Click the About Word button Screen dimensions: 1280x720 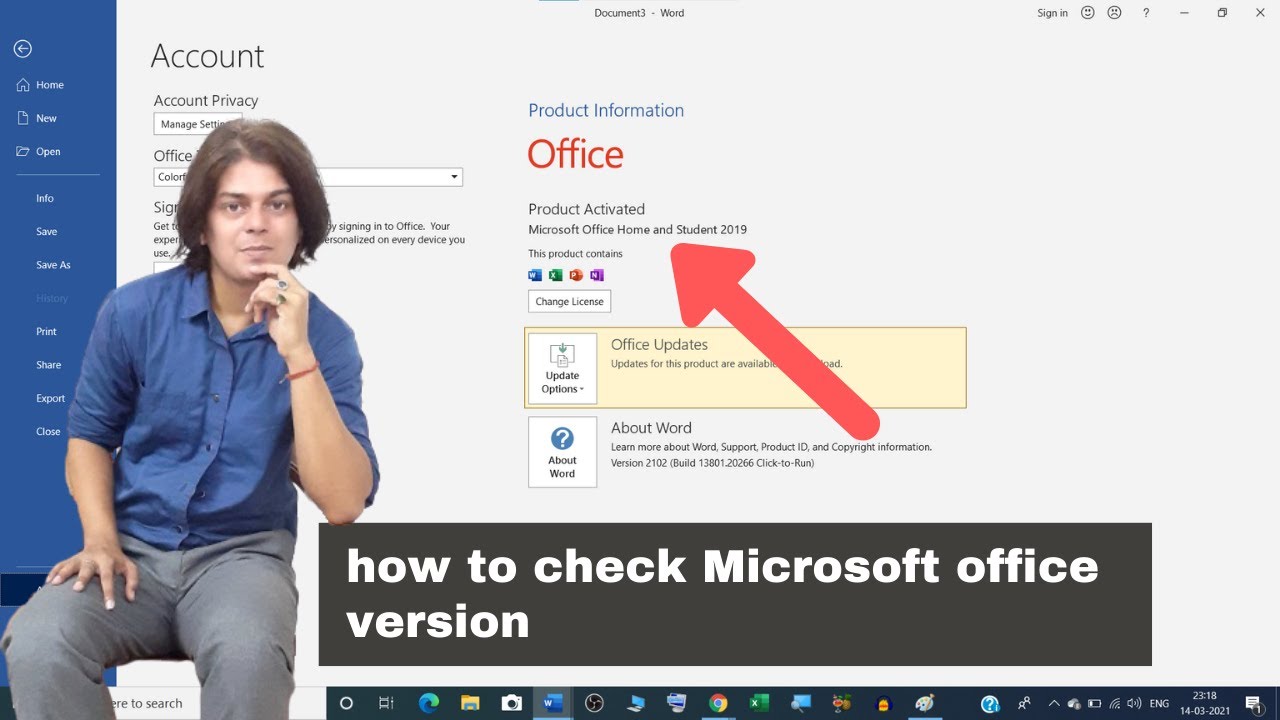click(562, 452)
